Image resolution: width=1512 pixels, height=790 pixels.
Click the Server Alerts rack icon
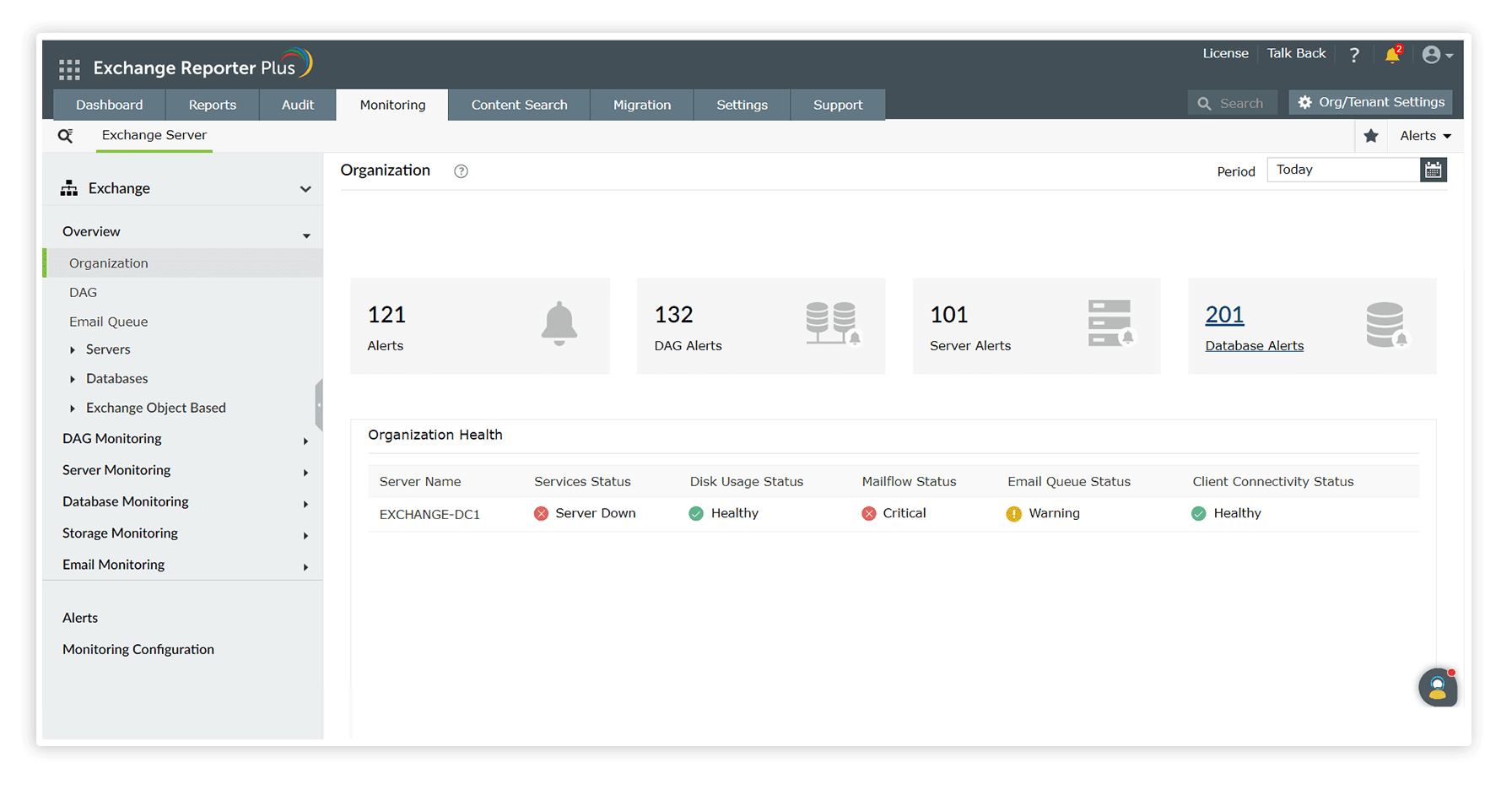coord(1111,323)
